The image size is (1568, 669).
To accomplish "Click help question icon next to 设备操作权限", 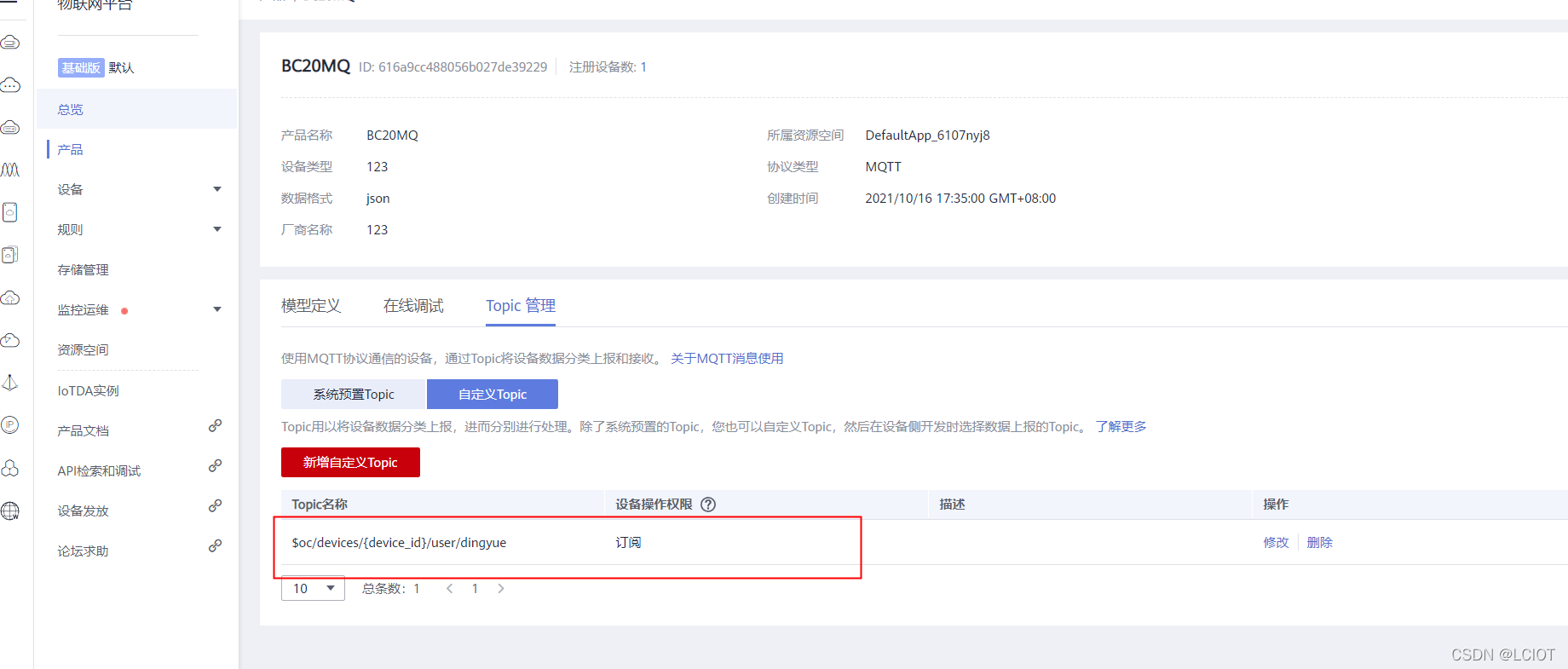I will tap(708, 505).
